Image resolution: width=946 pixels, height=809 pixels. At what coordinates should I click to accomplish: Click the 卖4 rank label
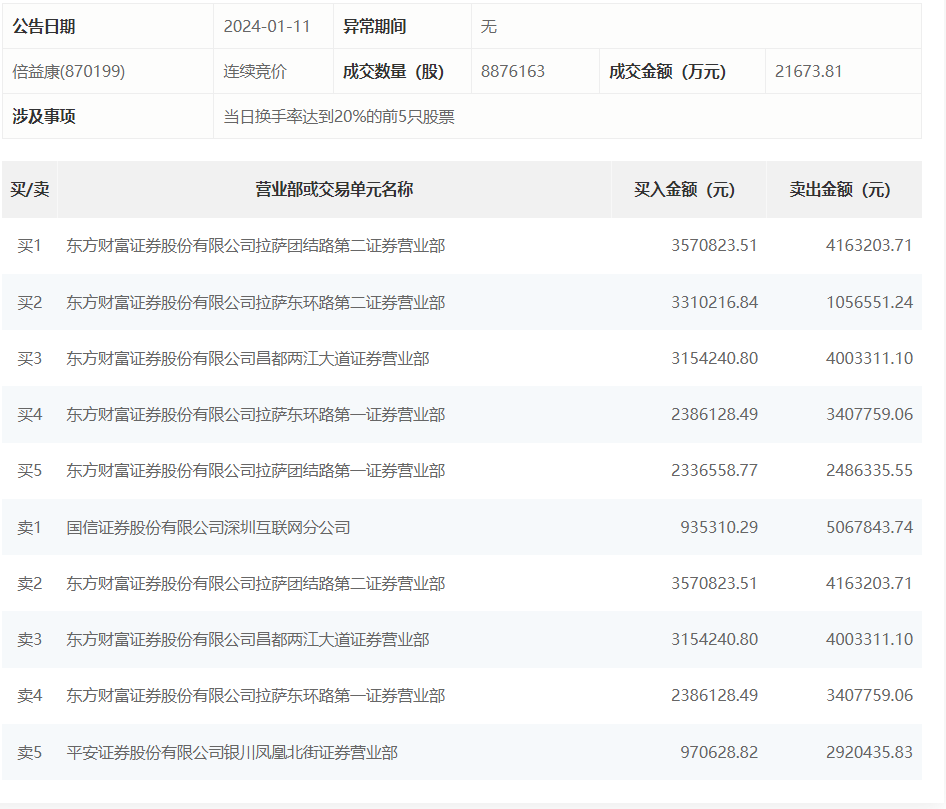click(30, 696)
